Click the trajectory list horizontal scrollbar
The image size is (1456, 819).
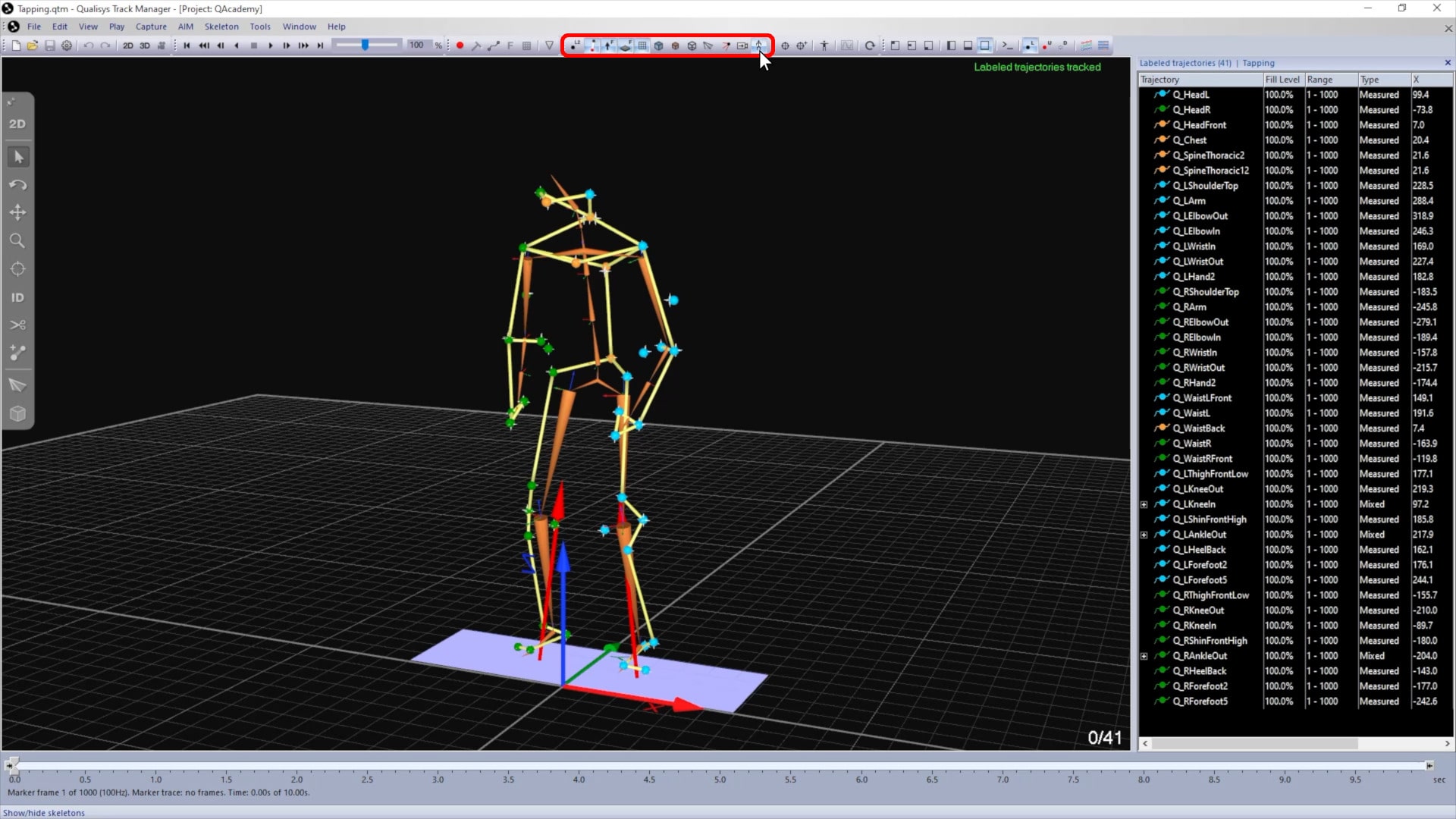pos(1254,744)
